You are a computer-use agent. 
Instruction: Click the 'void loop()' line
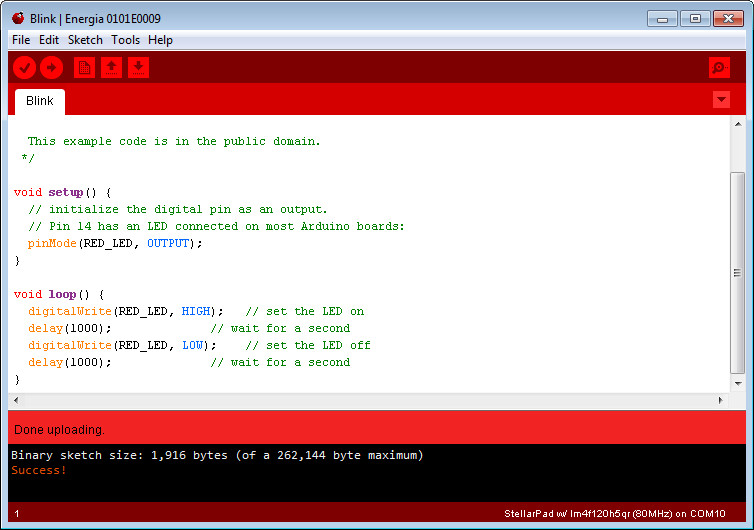pos(59,294)
